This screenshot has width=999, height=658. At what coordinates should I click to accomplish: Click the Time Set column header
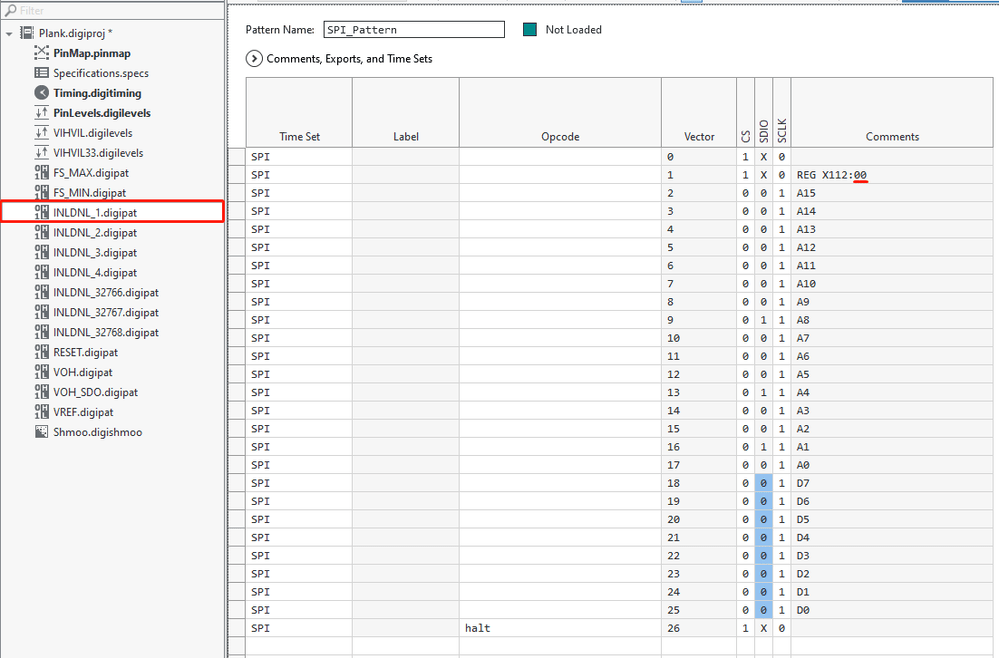pyautogui.click(x=299, y=113)
